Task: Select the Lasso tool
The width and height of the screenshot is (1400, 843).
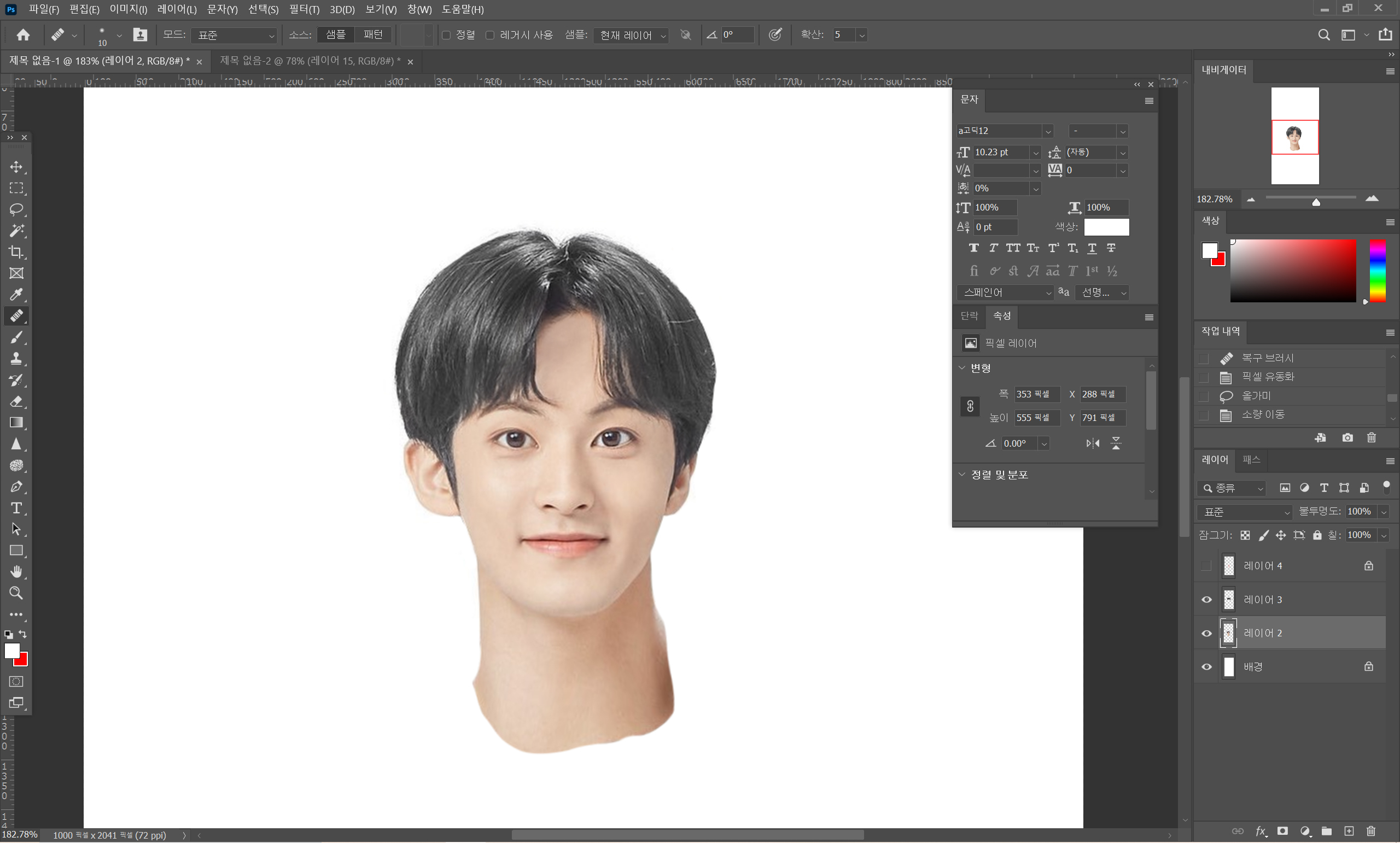Action: pyautogui.click(x=16, y=209)
